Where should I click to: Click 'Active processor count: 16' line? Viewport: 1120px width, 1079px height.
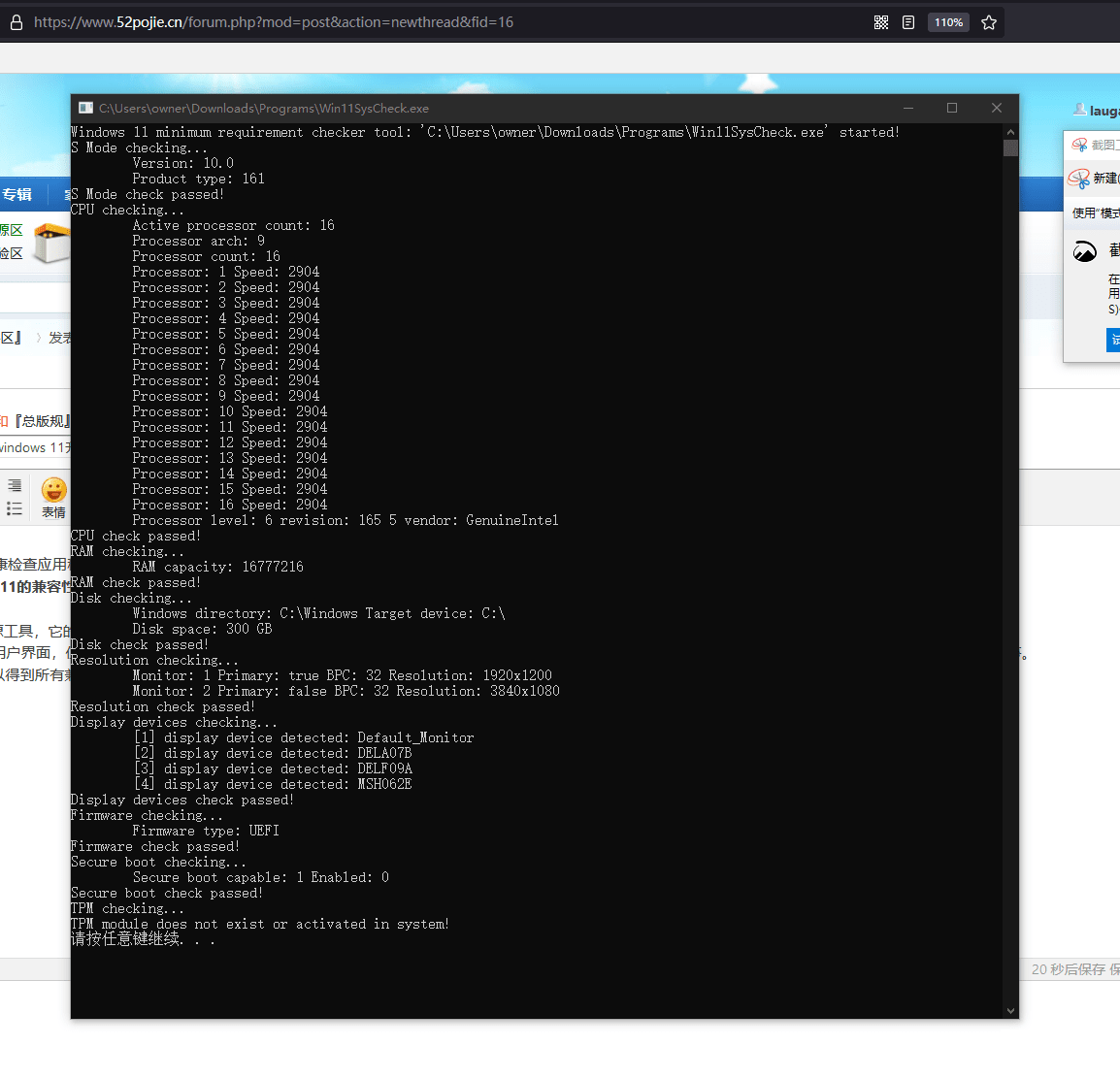pos(233,226)
